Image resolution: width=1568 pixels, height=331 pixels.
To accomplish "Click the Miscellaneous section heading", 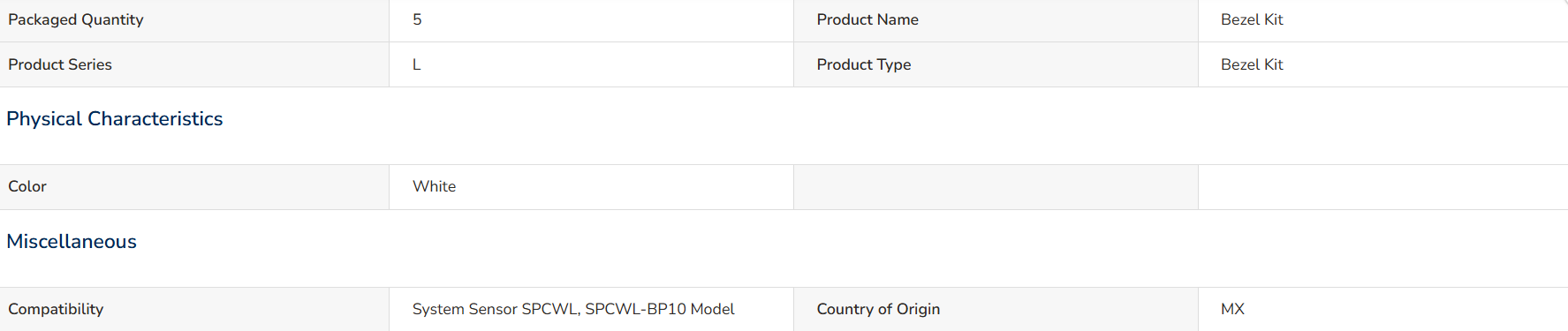I will (72, 241).
